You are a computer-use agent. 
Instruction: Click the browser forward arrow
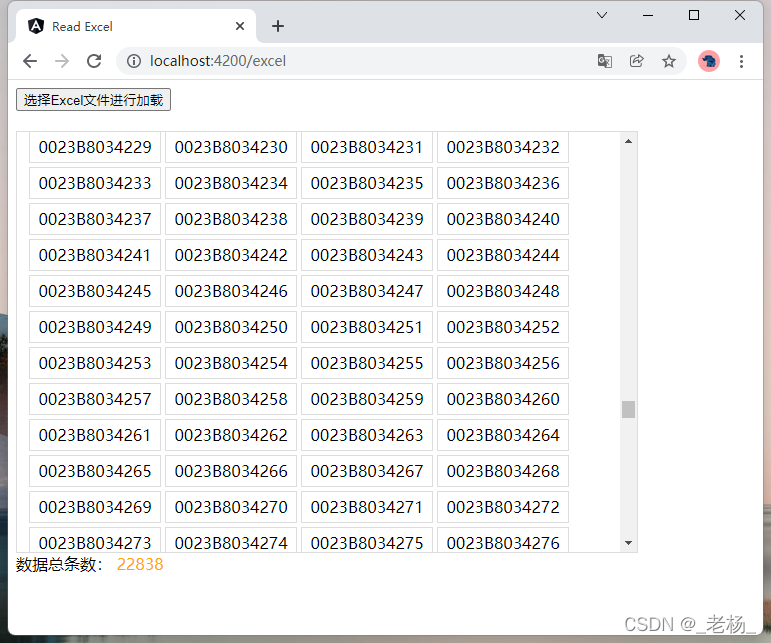(x=62, y=61)
